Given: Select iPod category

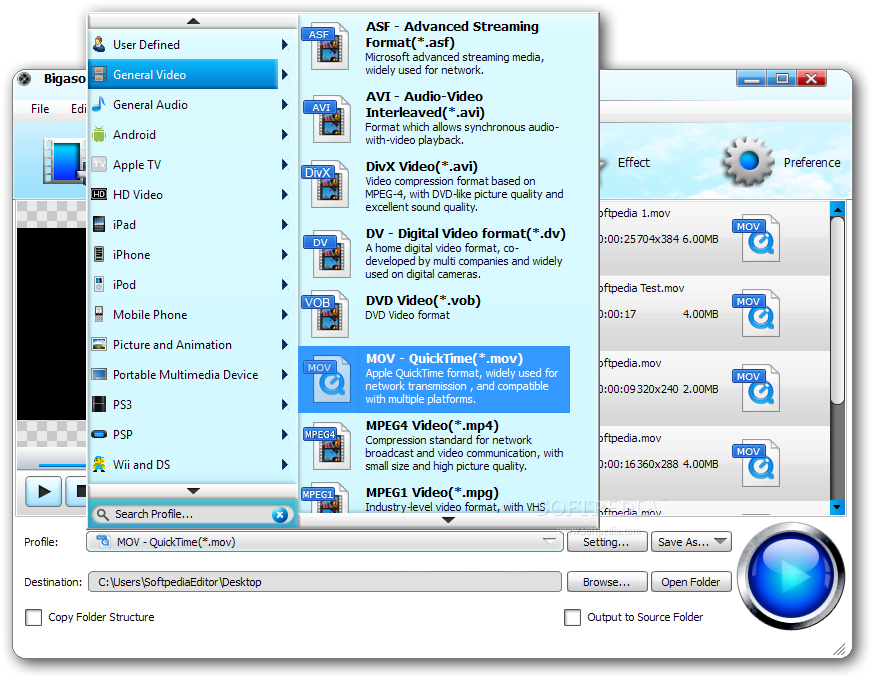Looking at the screenshot, I should point(183,284).
